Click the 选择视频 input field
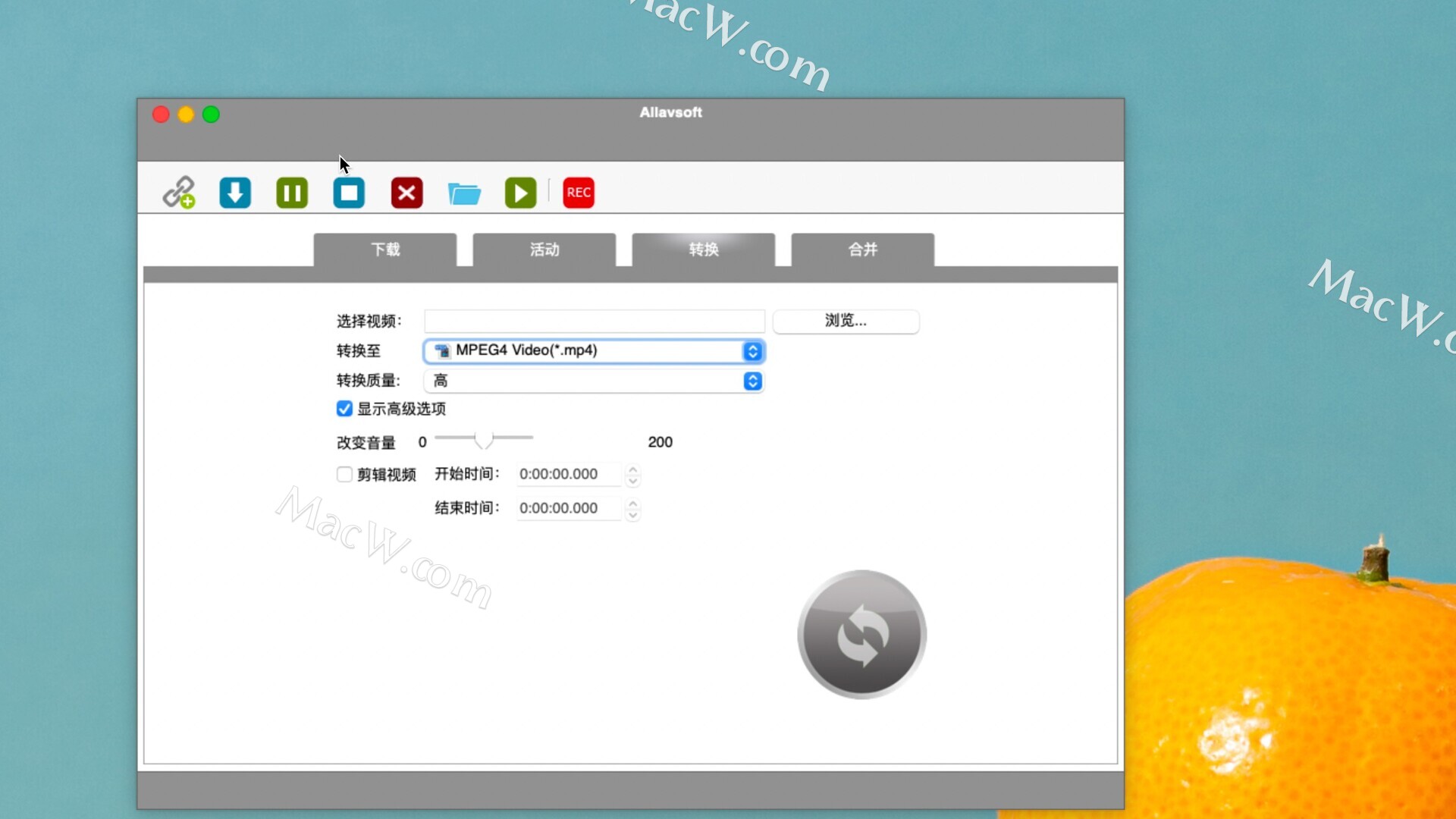1456x819 pixels. [595, 321]
